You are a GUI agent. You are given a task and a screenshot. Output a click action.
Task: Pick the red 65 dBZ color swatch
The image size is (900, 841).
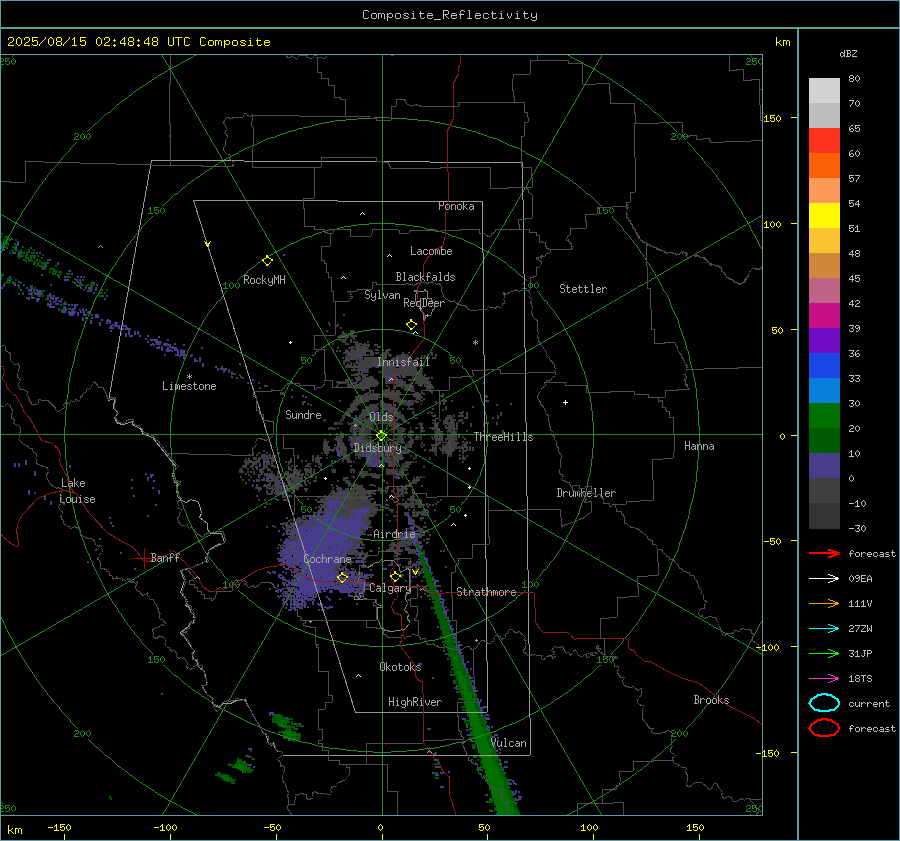coord(824,140)
